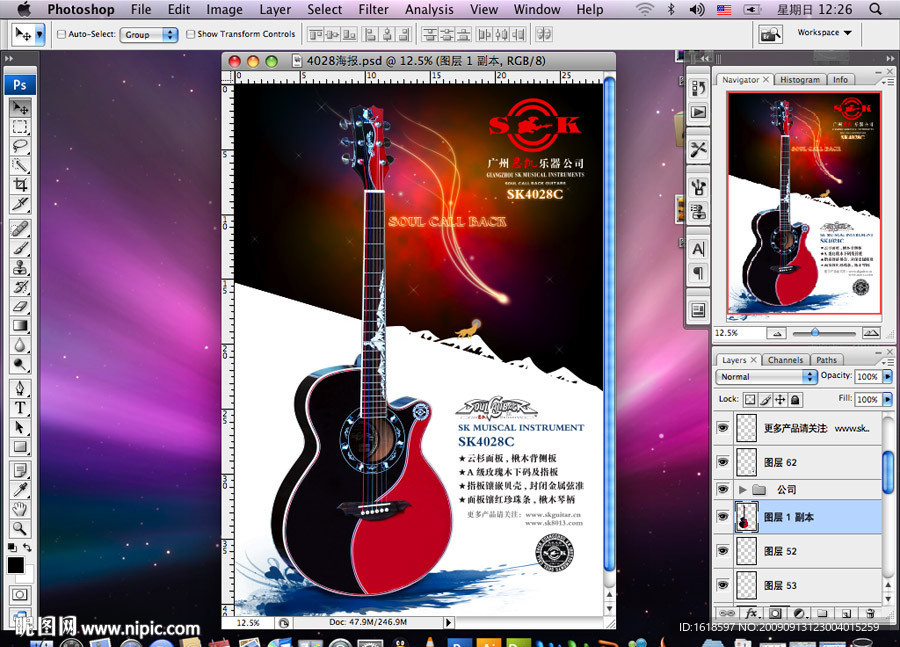Select the Crop tool

coord(20,185)
